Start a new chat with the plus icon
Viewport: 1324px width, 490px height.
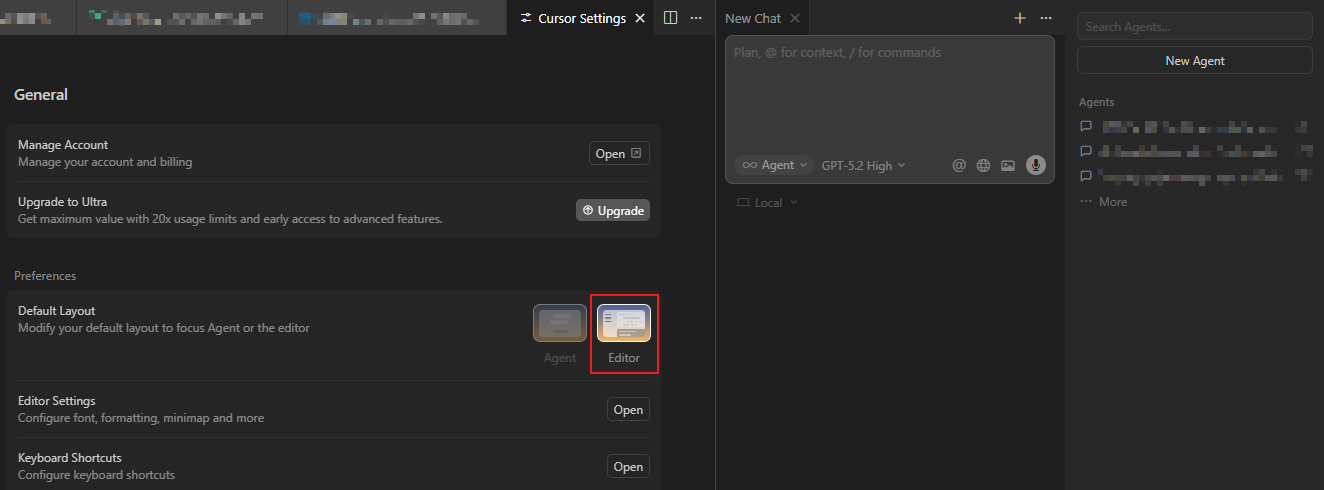[x=1020, y=18]
